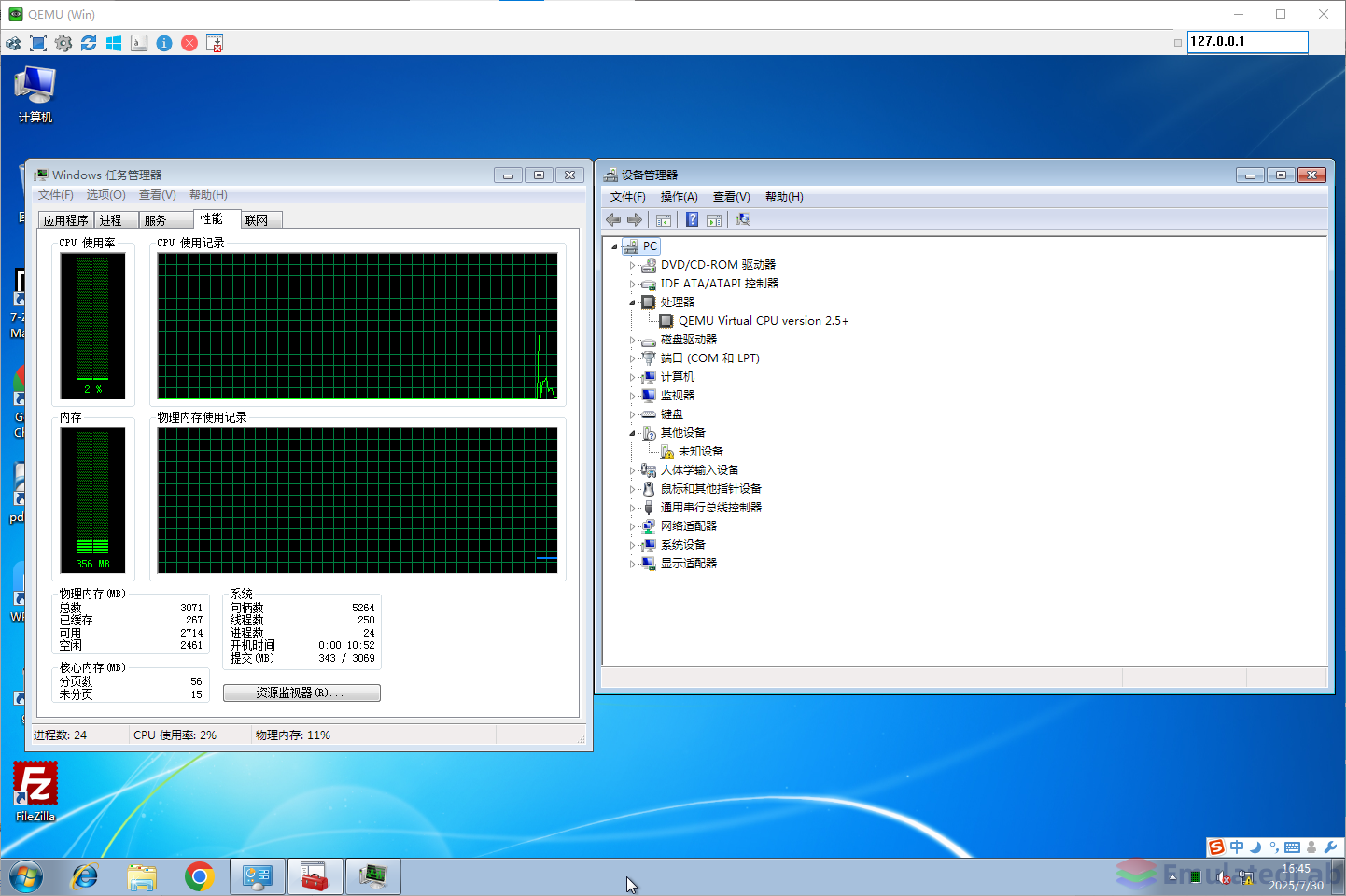Click the taskbar clock showing 16:45
The height and width of the screenshot is (896, 1346).
[x=1296, y=877]
